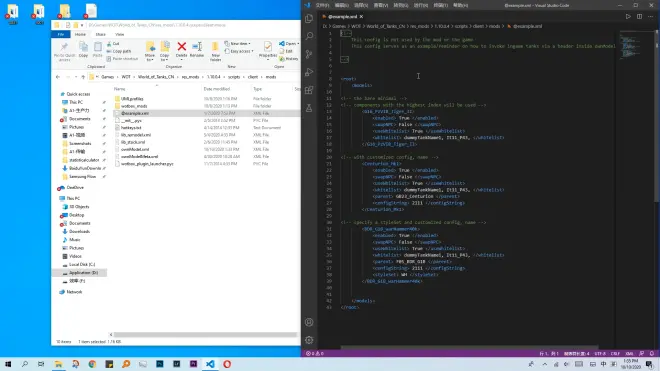Image resolution: width=660 pixels, height=371 pixels.
Task: Open the VS Code Source Control view
Action: coord(309,54)
